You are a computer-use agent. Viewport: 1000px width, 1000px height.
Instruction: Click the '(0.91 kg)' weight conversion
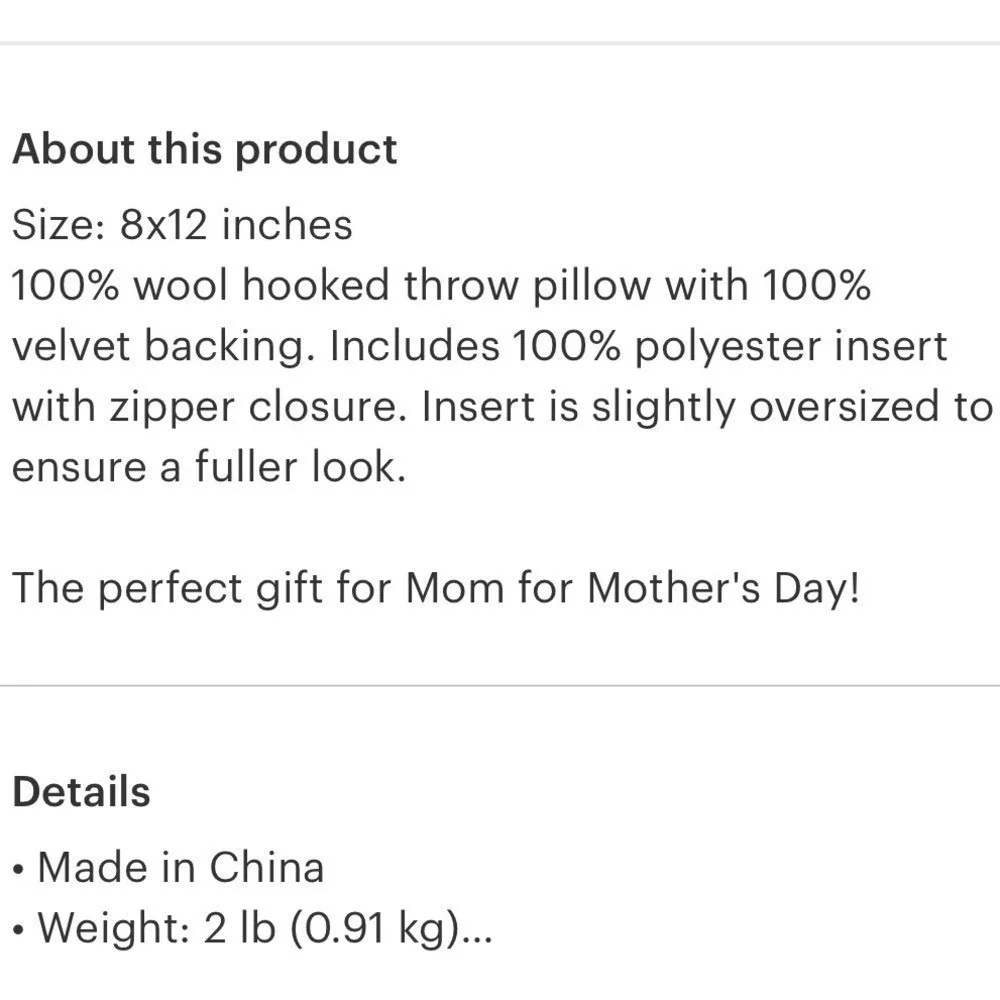(x=375, y=929)
